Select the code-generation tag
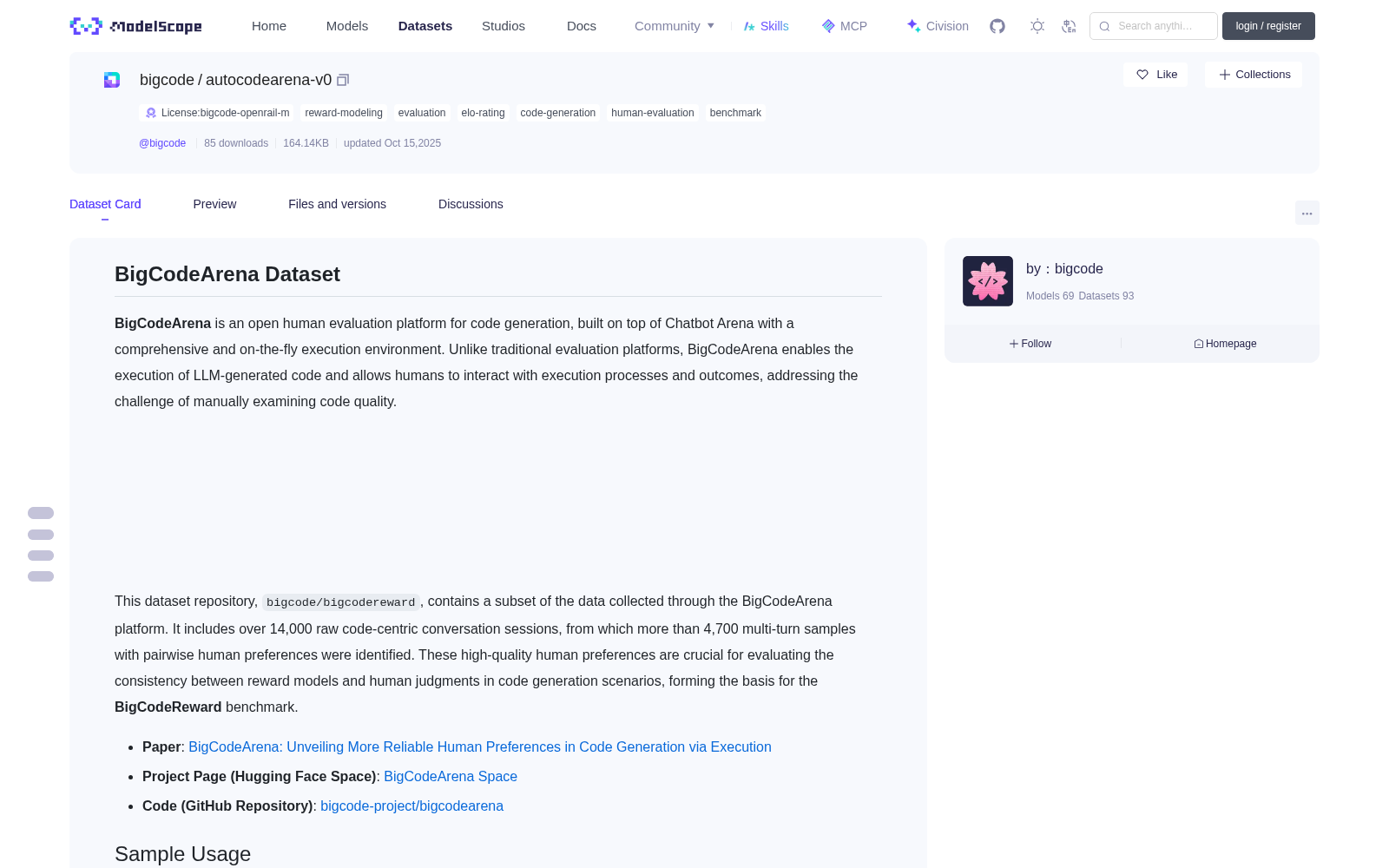The height and width of the screenshot is (868, 1389). pos(558,113)
